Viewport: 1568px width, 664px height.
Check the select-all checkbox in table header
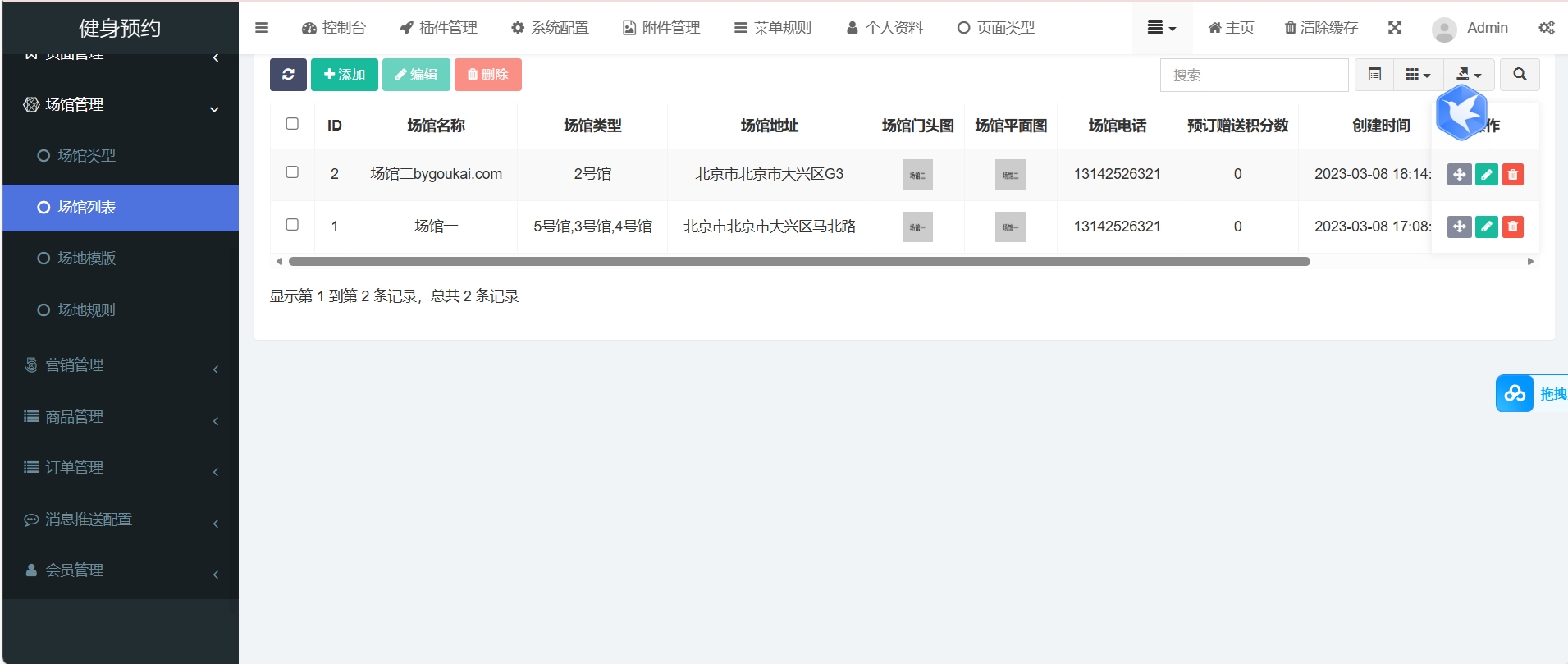292,124
